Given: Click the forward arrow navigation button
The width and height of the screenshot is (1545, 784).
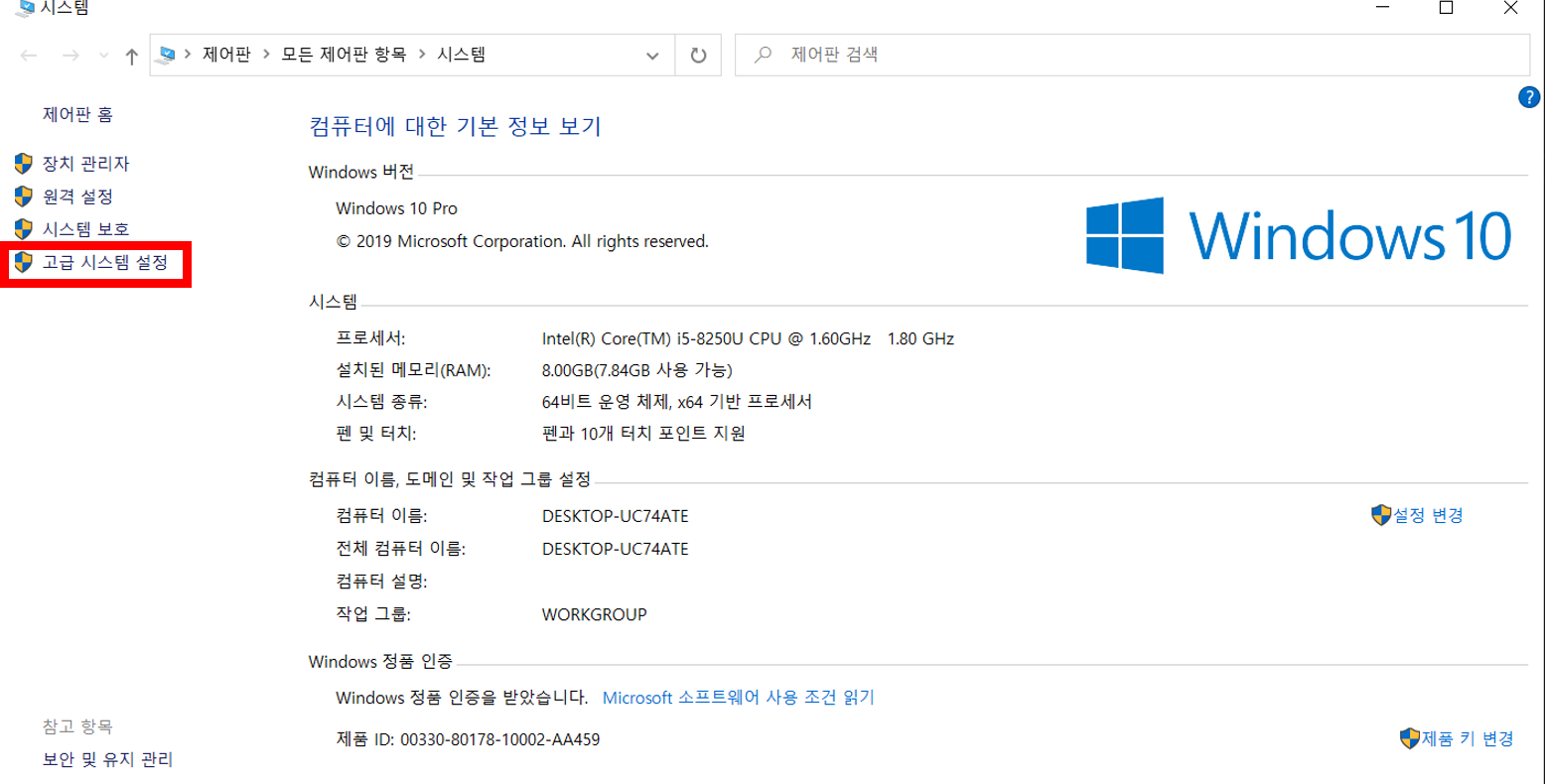Looking at the screenshot, I should (70, 56).
